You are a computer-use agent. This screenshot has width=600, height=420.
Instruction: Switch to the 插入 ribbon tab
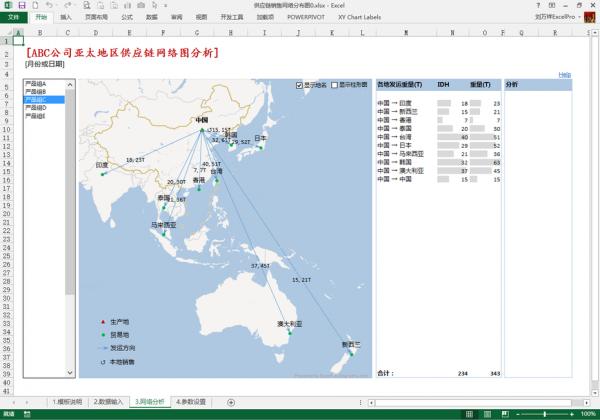(x=66, y=17)
